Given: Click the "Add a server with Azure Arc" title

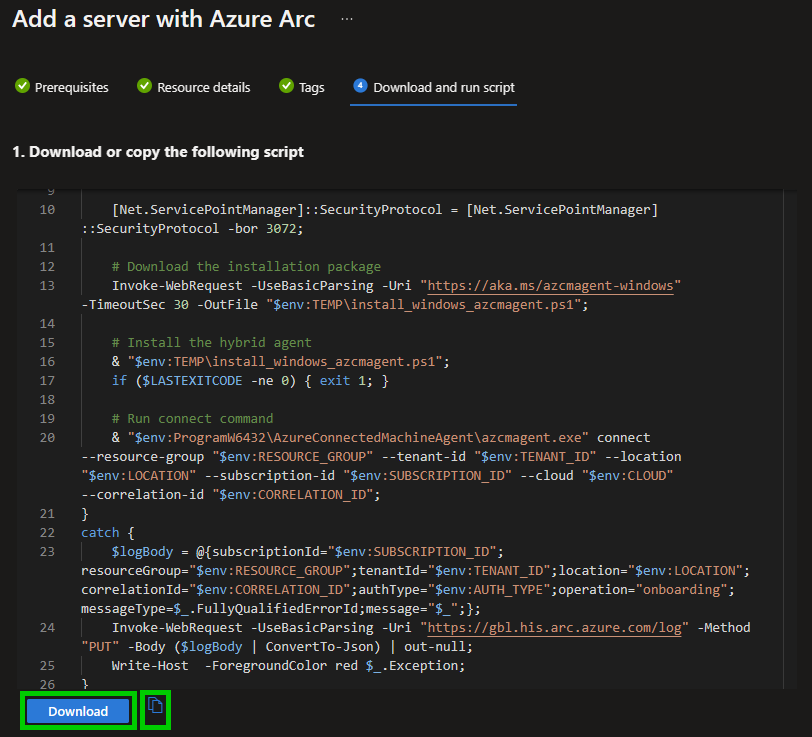Looking at the screenshot, I should point(164,20).
